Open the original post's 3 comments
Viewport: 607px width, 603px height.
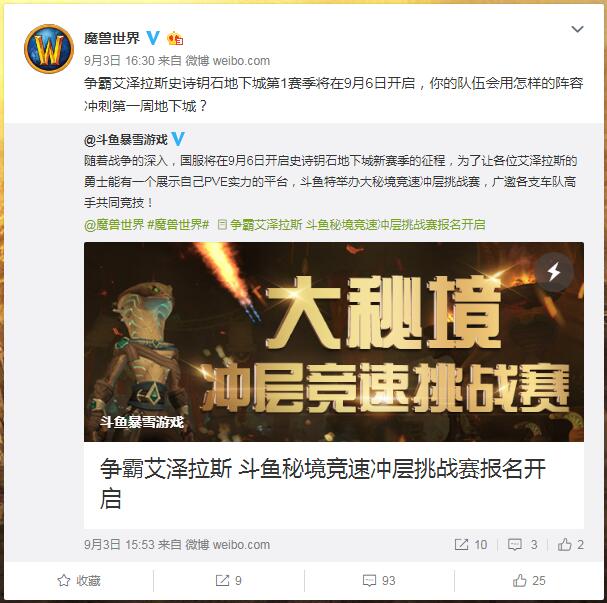click(523, 545)
